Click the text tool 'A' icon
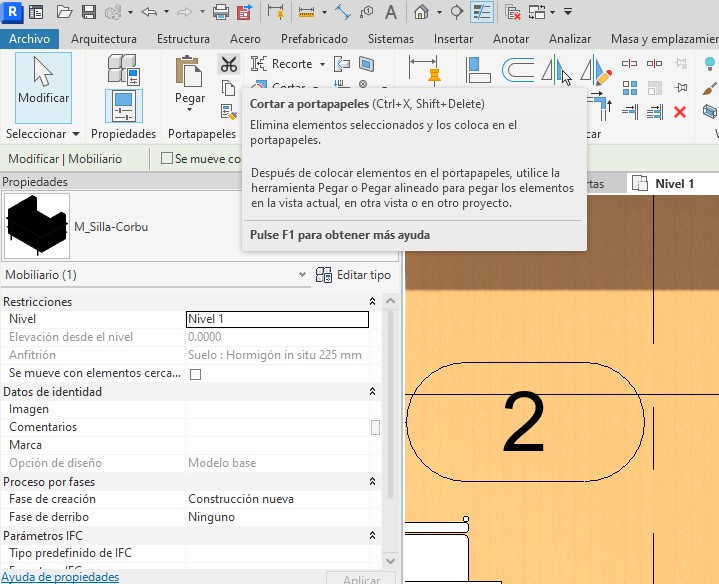 click(x=391, y=13)
